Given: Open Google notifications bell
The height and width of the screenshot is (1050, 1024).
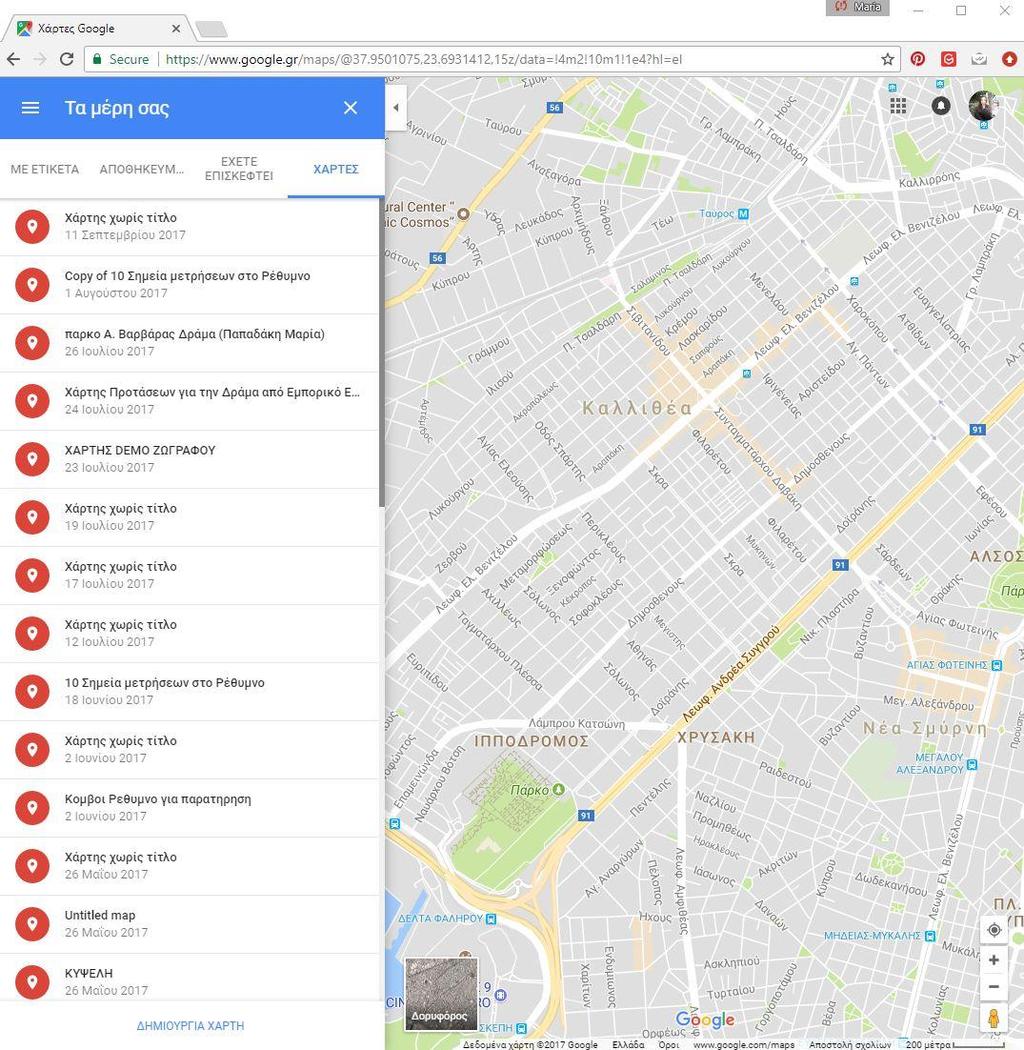Looking at the screenshot, I should pos(941,106).
